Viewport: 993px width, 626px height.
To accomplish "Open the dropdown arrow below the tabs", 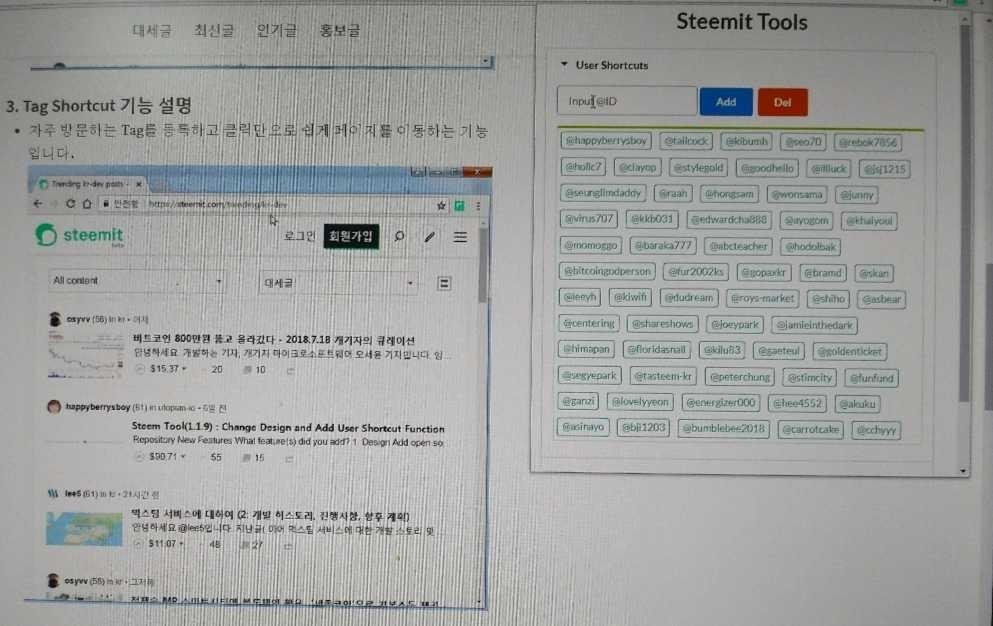I will [485, 61].
